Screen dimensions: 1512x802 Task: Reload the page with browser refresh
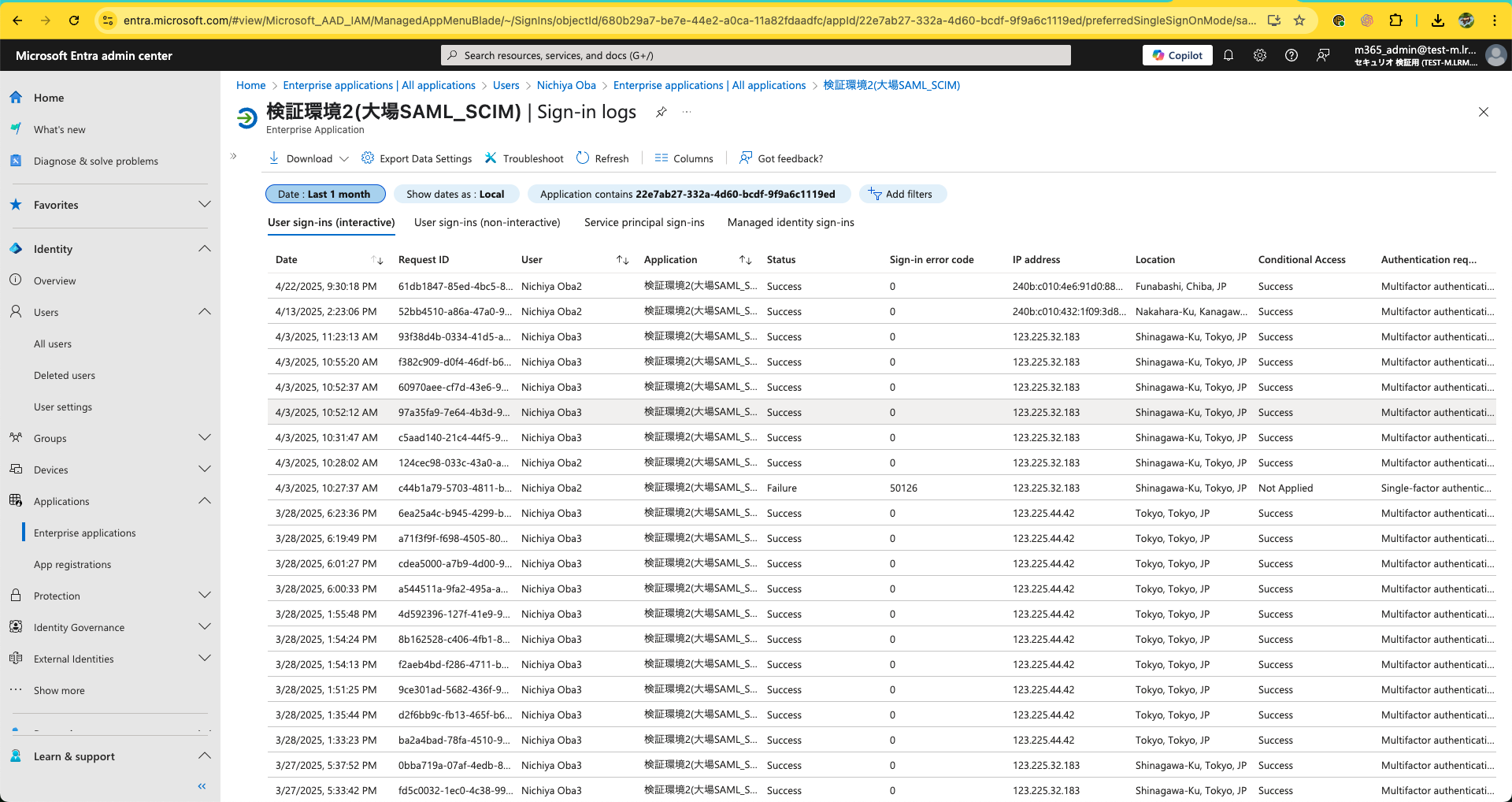(x=74, y=20)
